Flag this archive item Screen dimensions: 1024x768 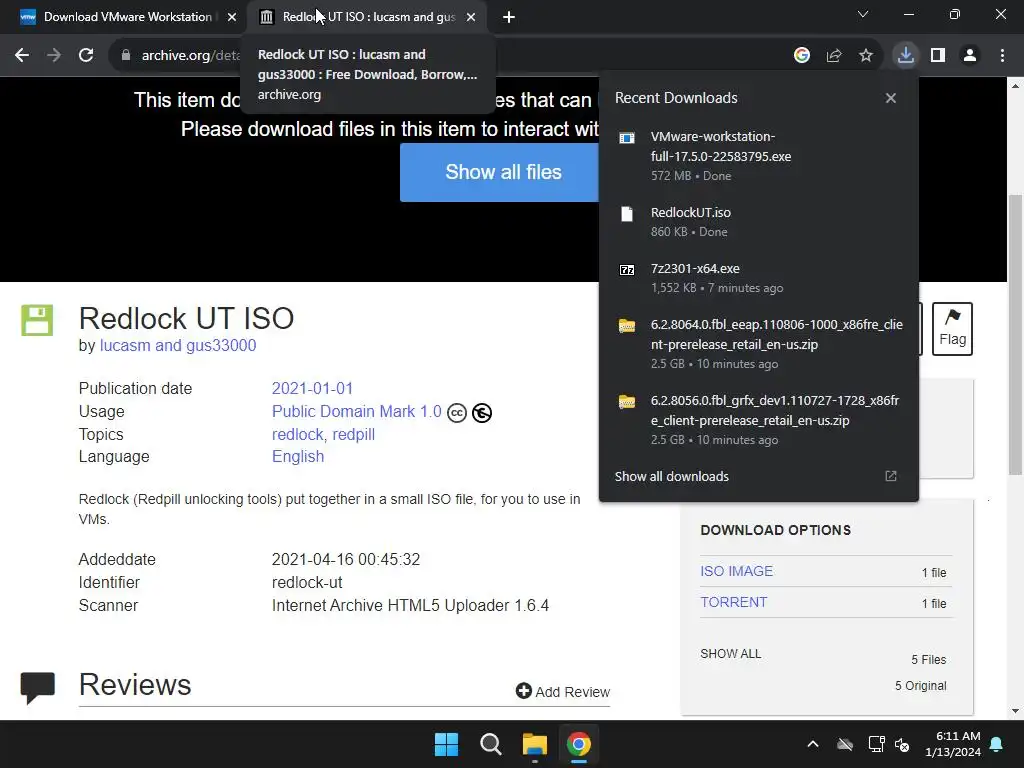[952, 329]
